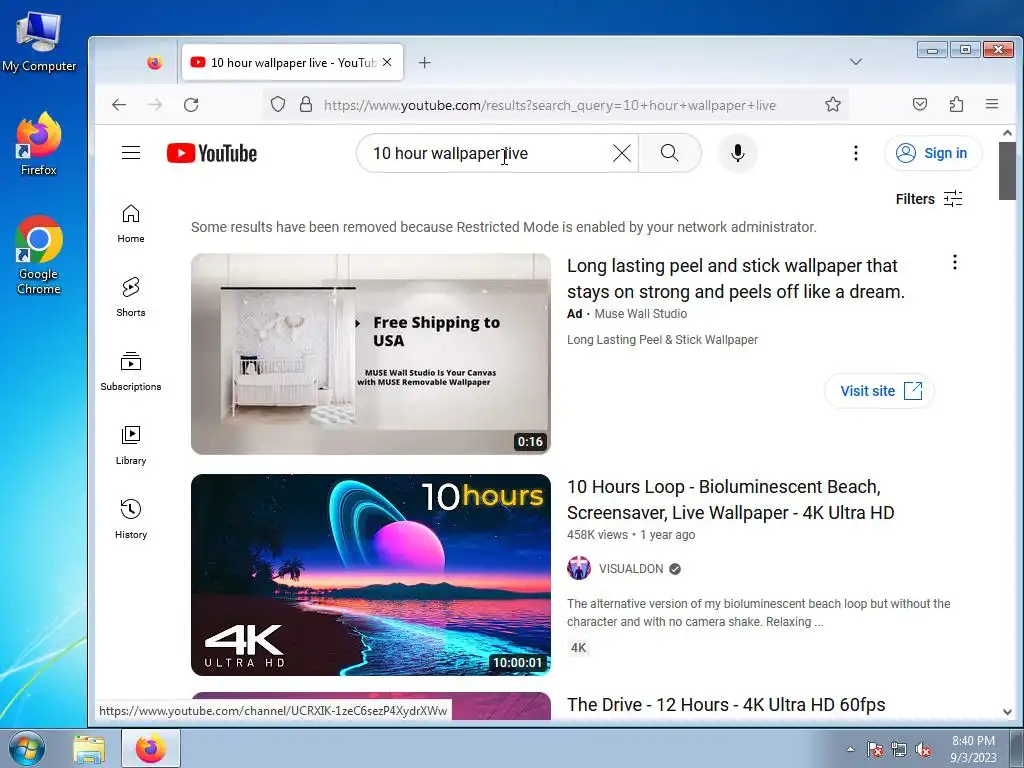Open Shorts in sidebar
The width and height of the screenshot is (1024, 768).
coord(131,298)
